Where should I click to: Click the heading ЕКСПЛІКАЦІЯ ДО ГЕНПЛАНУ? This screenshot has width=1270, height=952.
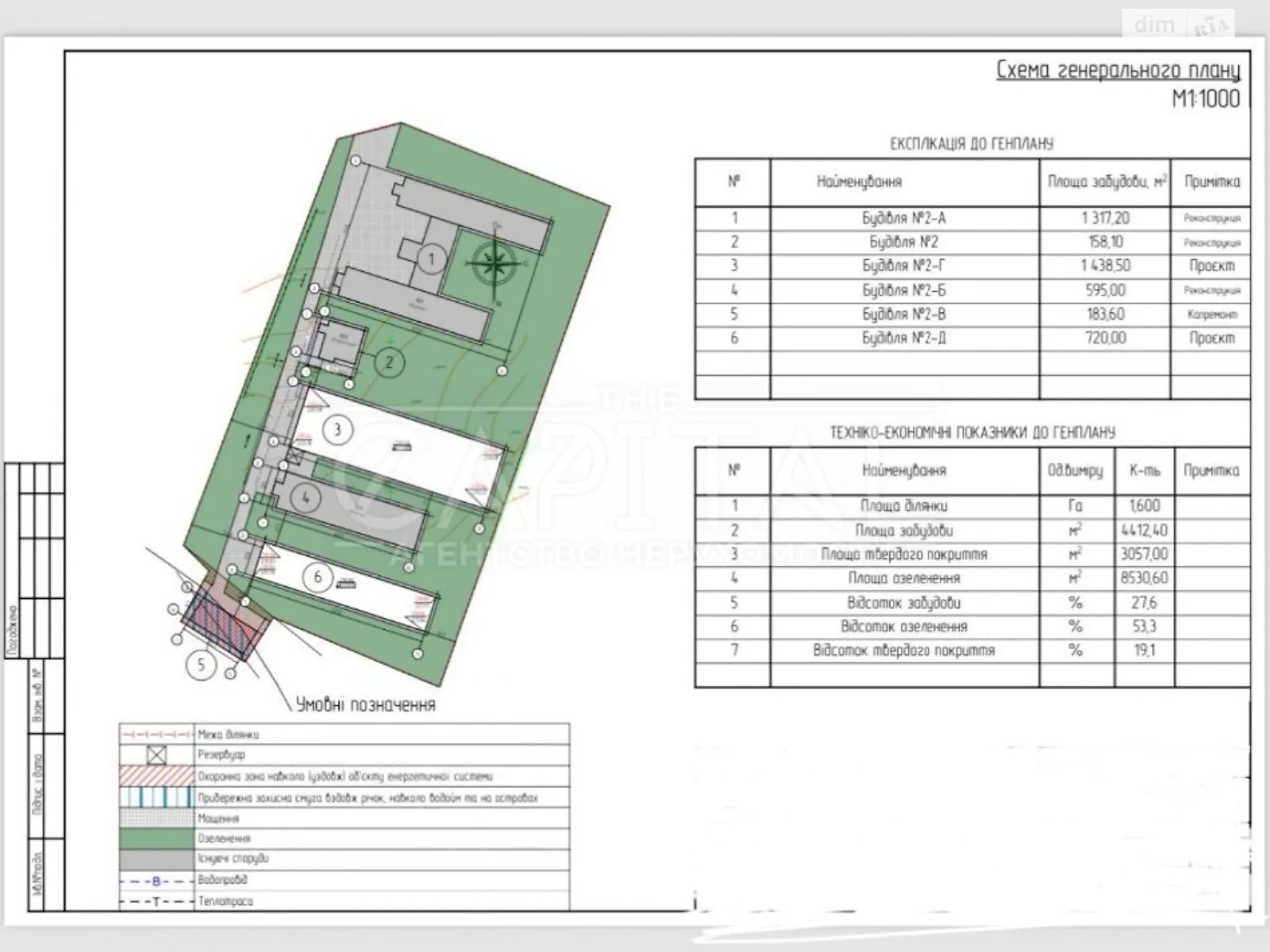pyautogui.click(x=972, y=144)
